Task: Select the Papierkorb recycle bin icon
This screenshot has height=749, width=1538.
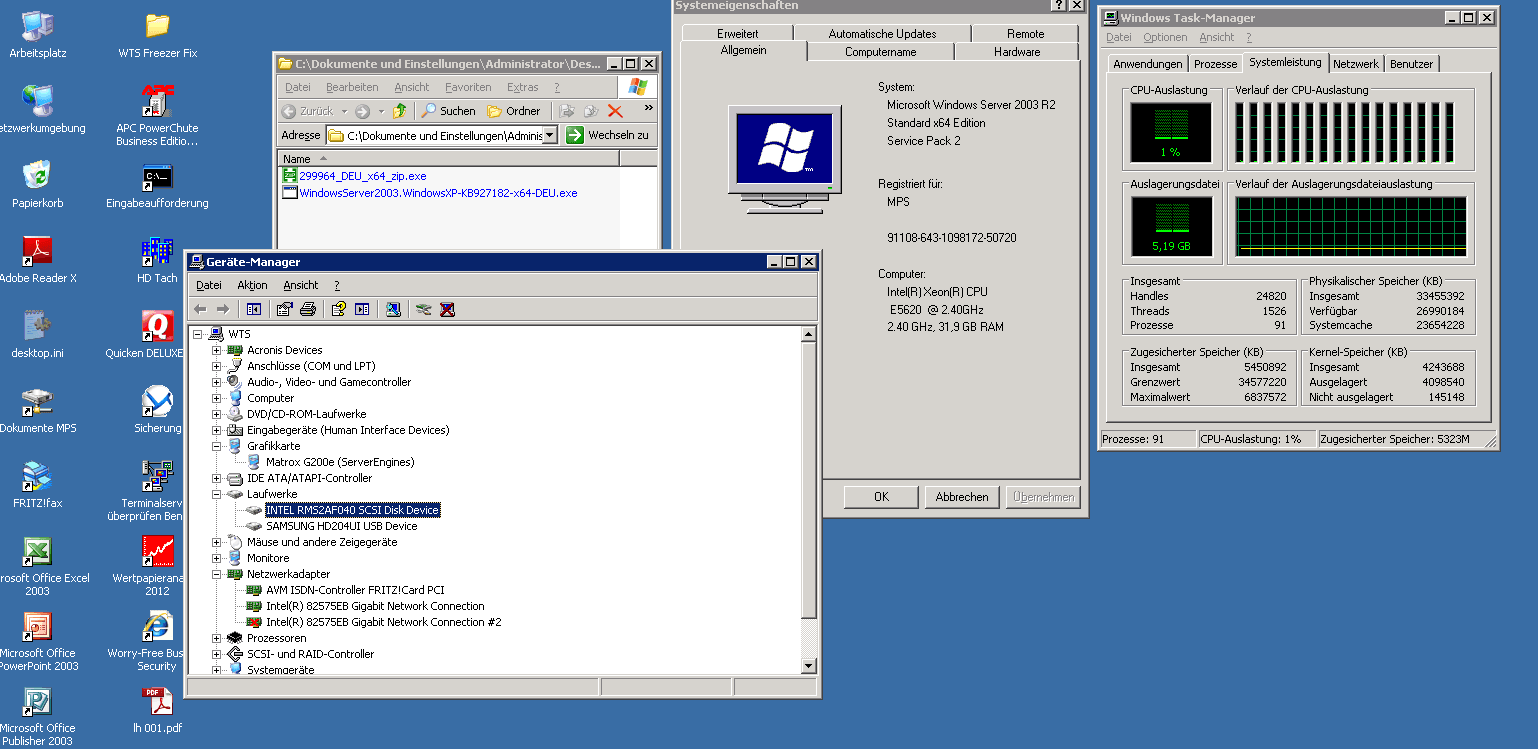Action: 37,186
